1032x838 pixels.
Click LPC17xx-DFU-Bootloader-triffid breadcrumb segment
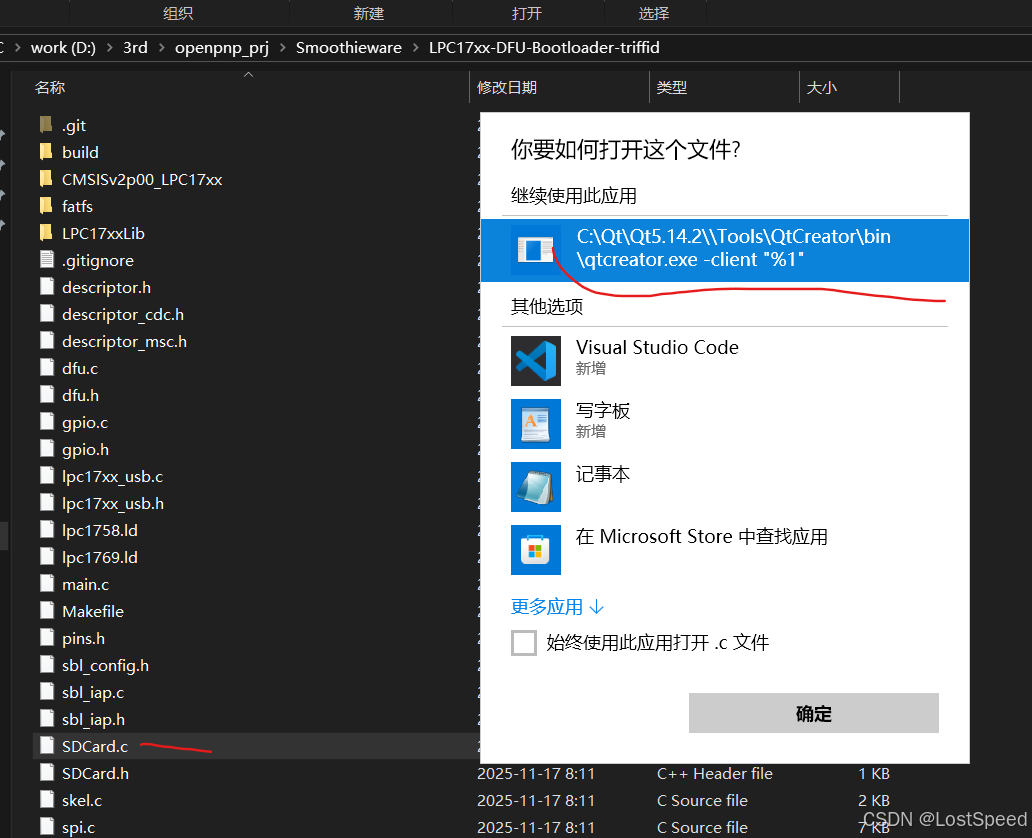[x=544, y=48]
